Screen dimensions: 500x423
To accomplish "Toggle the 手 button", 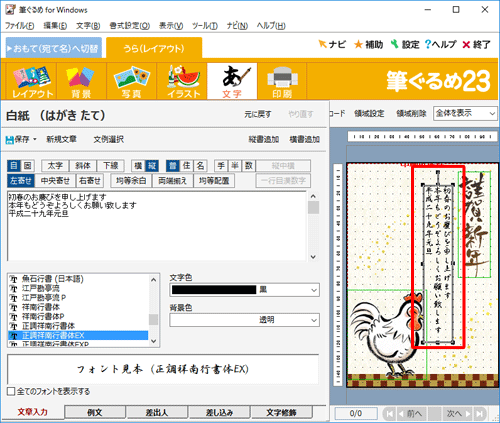I will click(x=221, y=166).
